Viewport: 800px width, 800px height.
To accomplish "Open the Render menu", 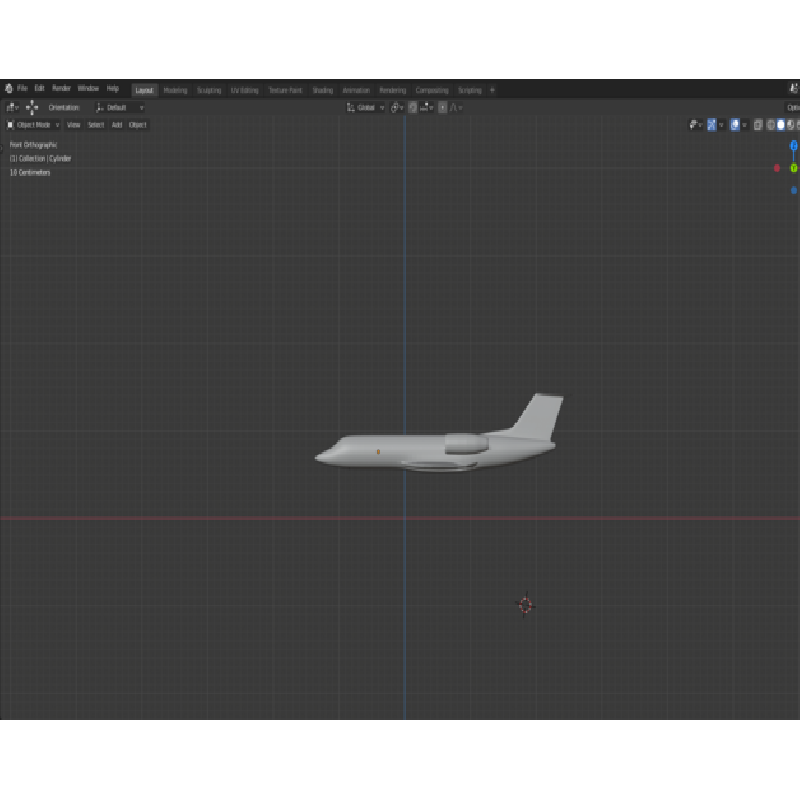I will tap(61, 89).
